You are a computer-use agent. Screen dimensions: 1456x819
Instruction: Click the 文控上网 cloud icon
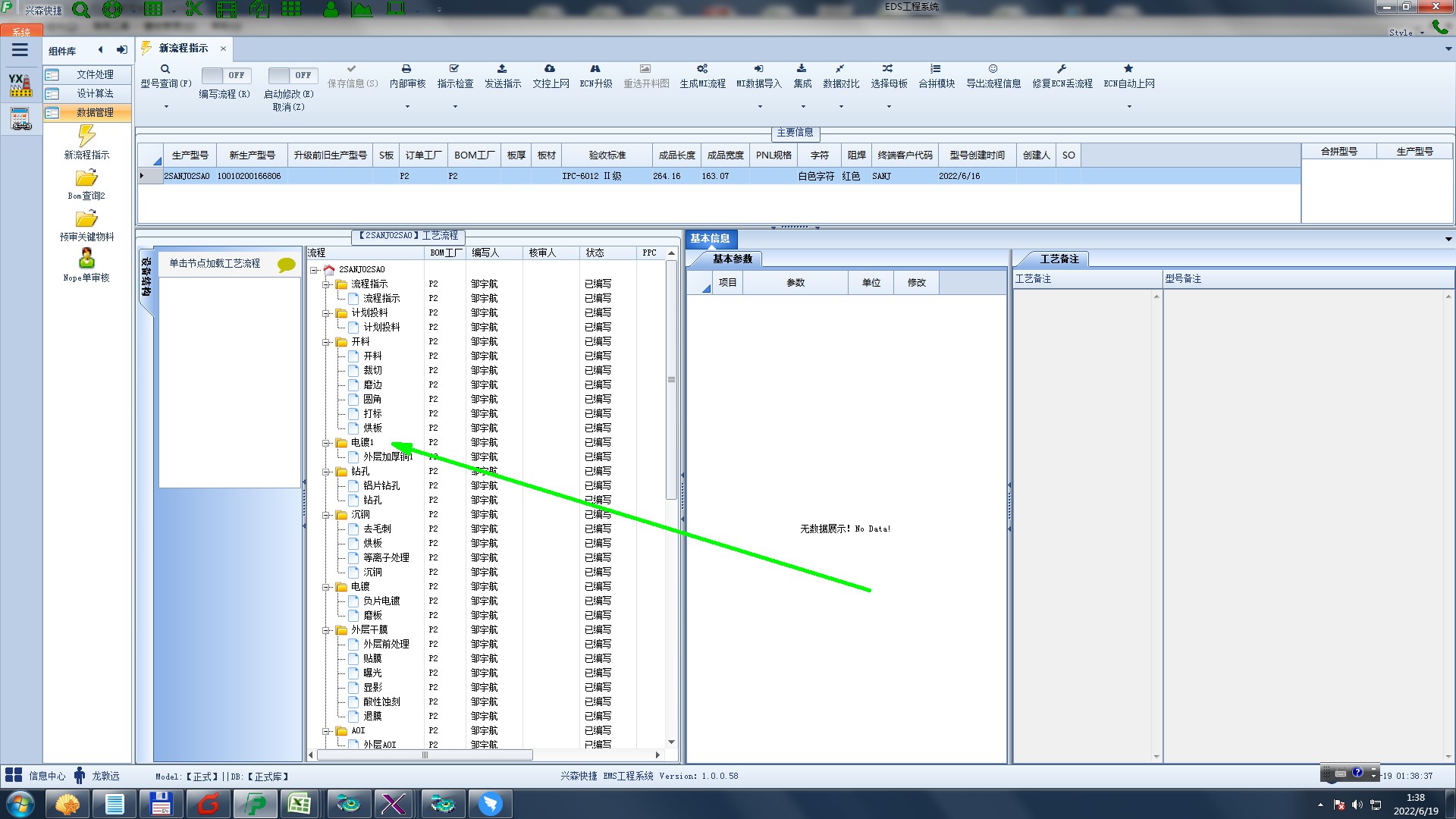coord(550,69)
